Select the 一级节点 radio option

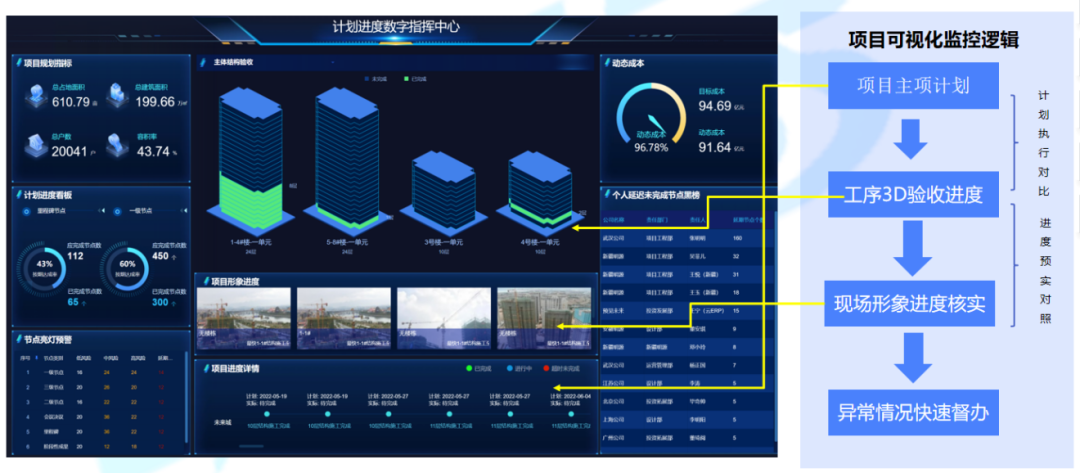pos(117,211)
